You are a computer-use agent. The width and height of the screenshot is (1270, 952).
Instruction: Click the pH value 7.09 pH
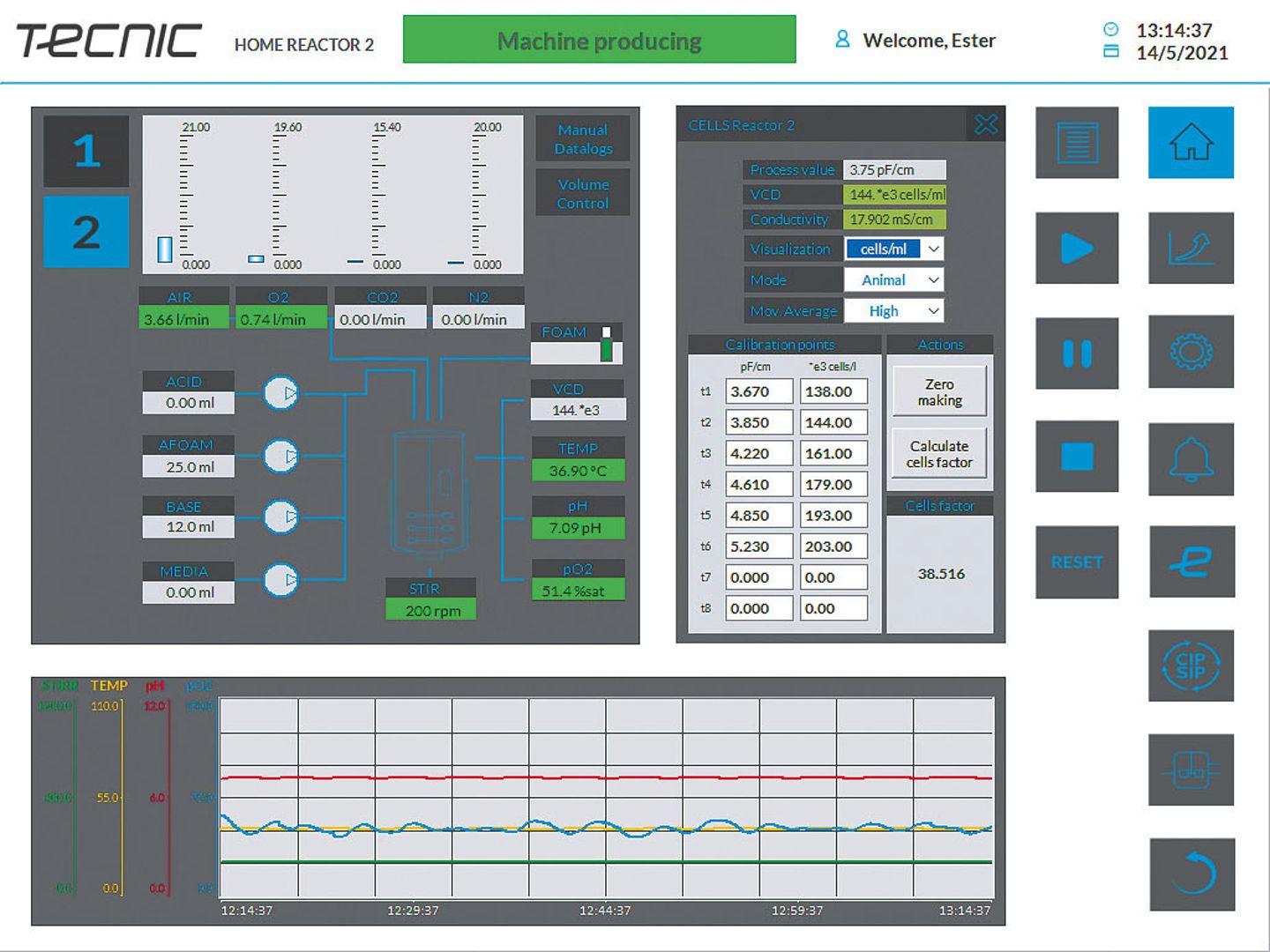[578, 528]
